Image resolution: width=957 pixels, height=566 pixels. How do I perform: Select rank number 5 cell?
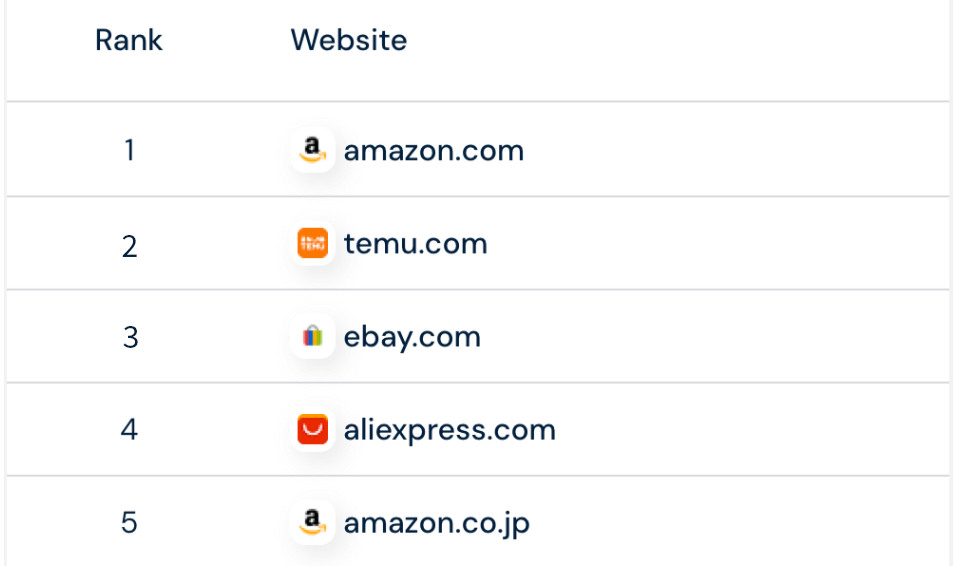pyautogui.click(x=129, y=523)
